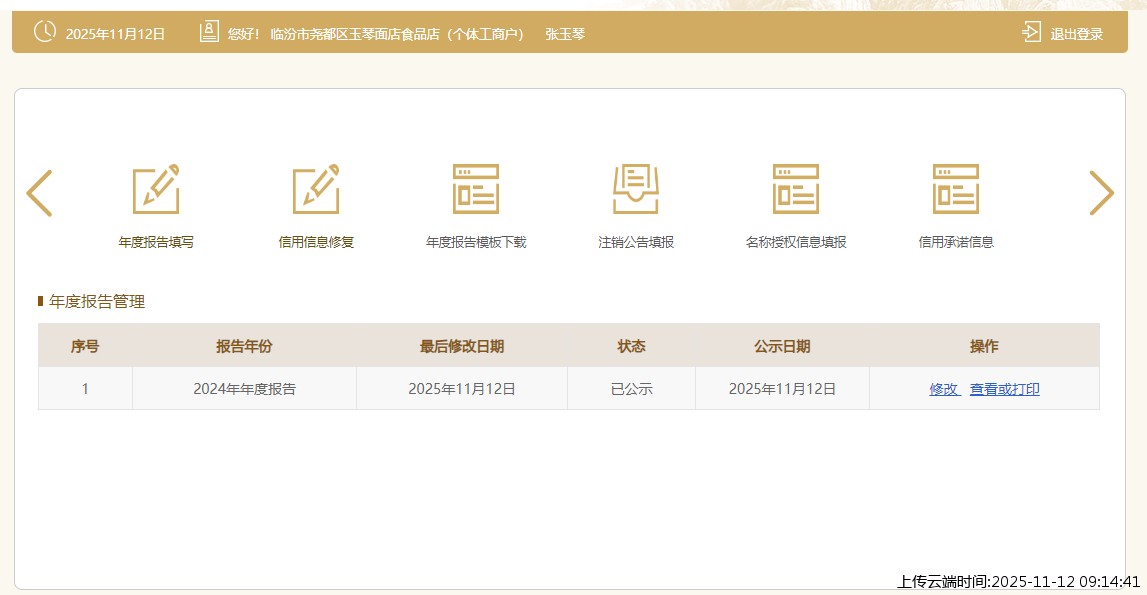Select the 年度报告模板下载 text label
Image resolution: width=1147 pixels, height=595 pixels.
[476, 242]
